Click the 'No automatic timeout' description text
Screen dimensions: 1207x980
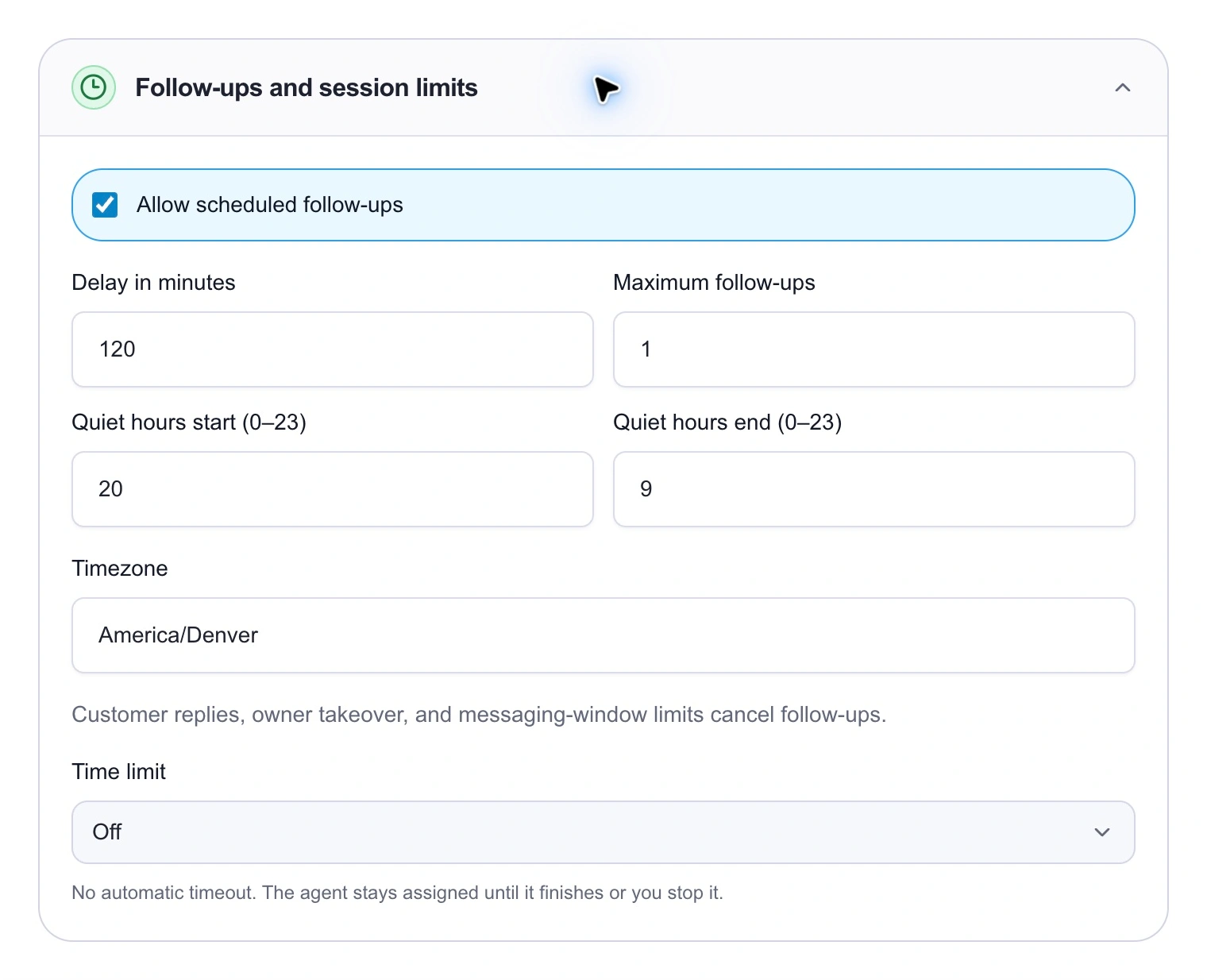pyautogui.click(x=397, y=893)
